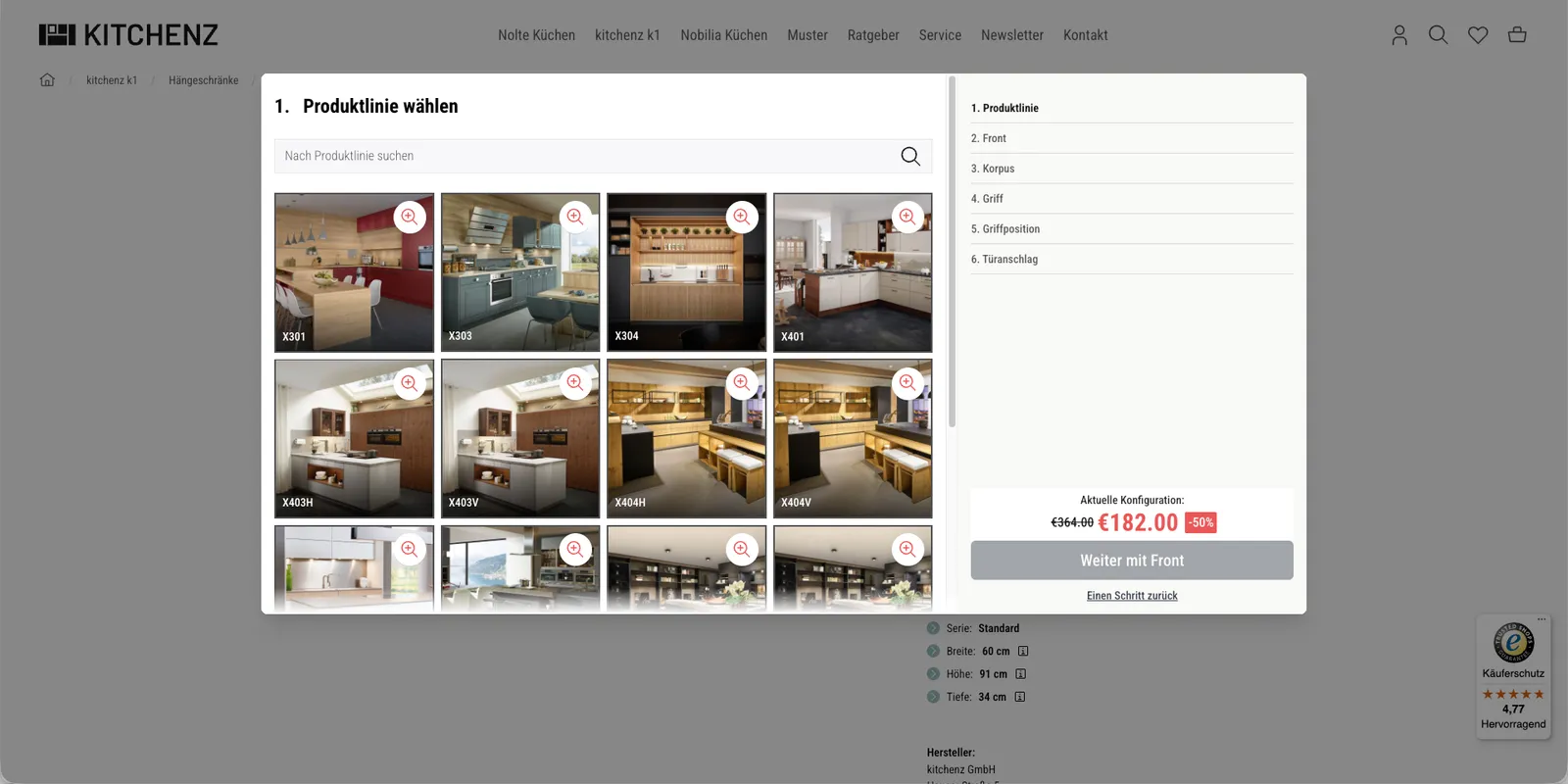The height and width of the screenshot is (784, 1568).
Task: Open the Trusted Shops badge options dots
Action: (1542, 619)
